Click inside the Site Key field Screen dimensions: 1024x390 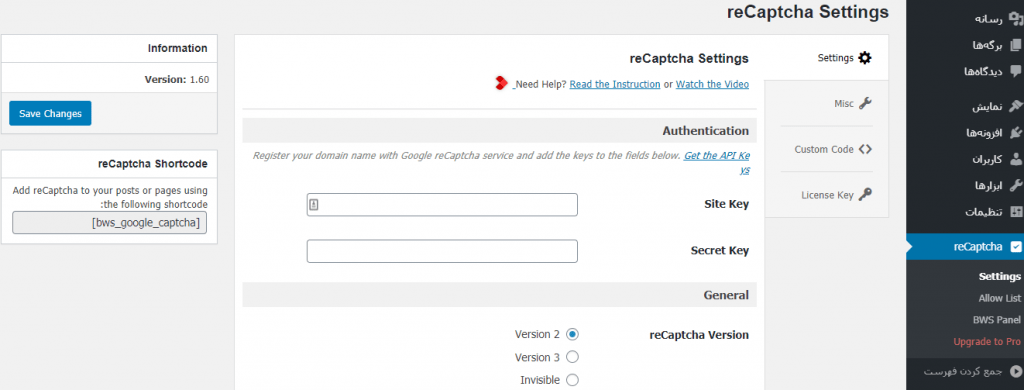coord(442,204)
